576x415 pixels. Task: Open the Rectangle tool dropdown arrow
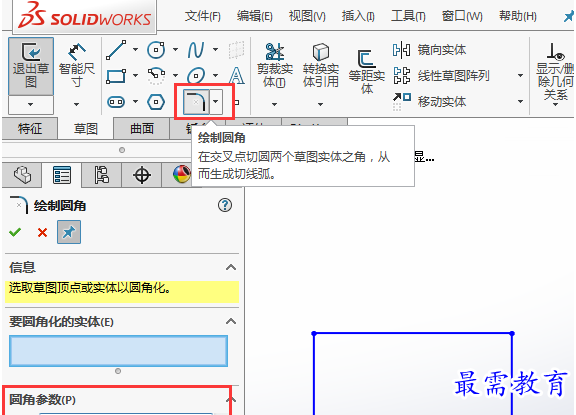coord(135,76)
